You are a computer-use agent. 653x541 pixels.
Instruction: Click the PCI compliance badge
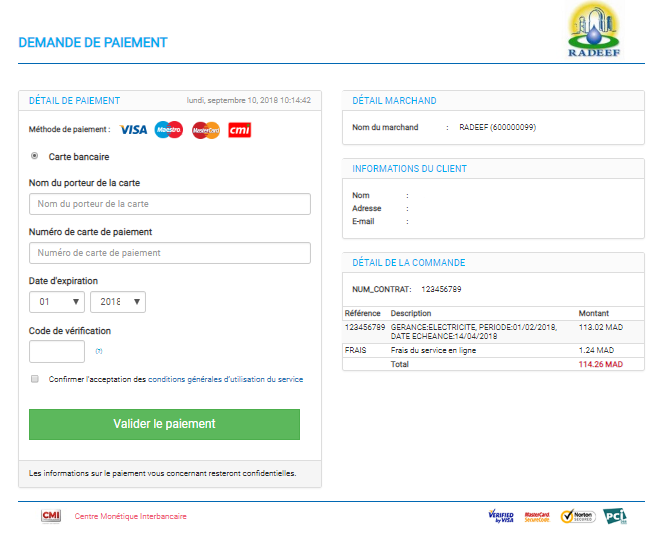(615, 516)
